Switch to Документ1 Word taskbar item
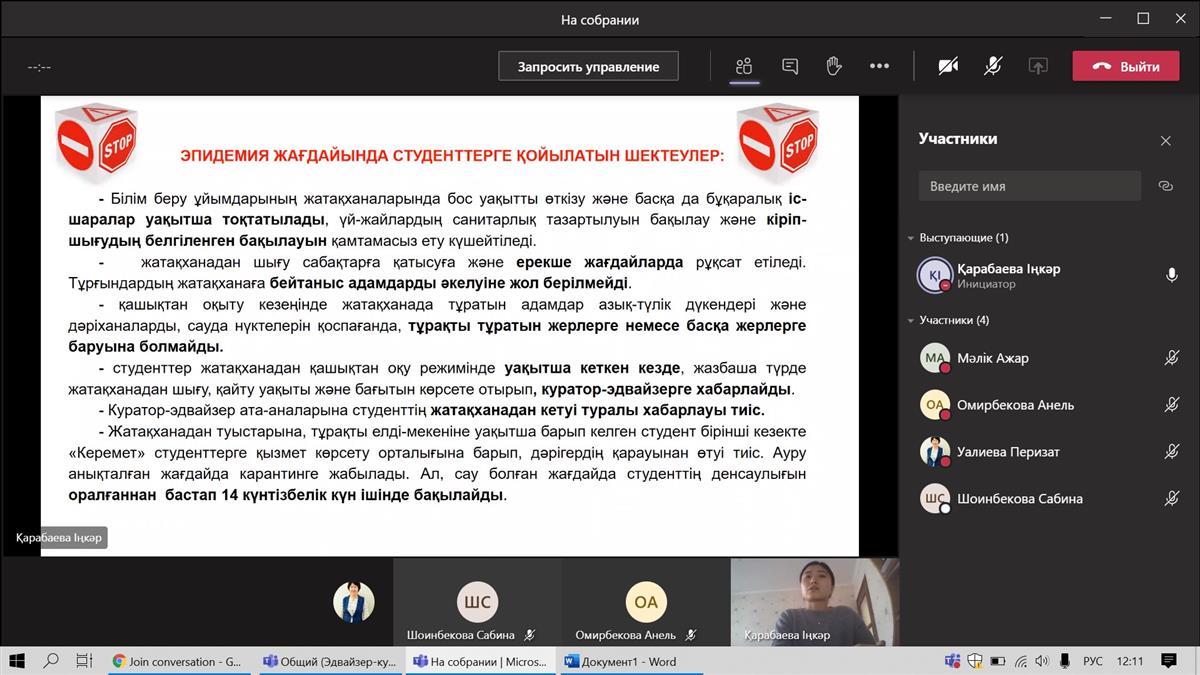The image size is (1200, 675). click(x=621, y=661)
